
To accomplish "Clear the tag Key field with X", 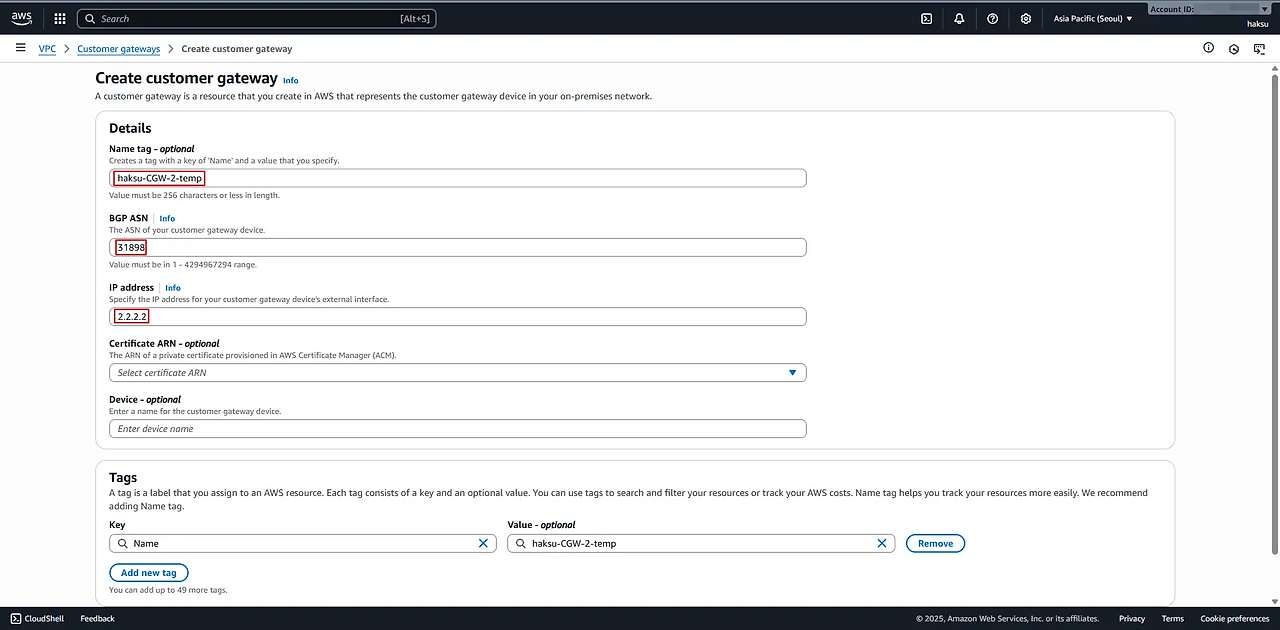I will point(483,543).
